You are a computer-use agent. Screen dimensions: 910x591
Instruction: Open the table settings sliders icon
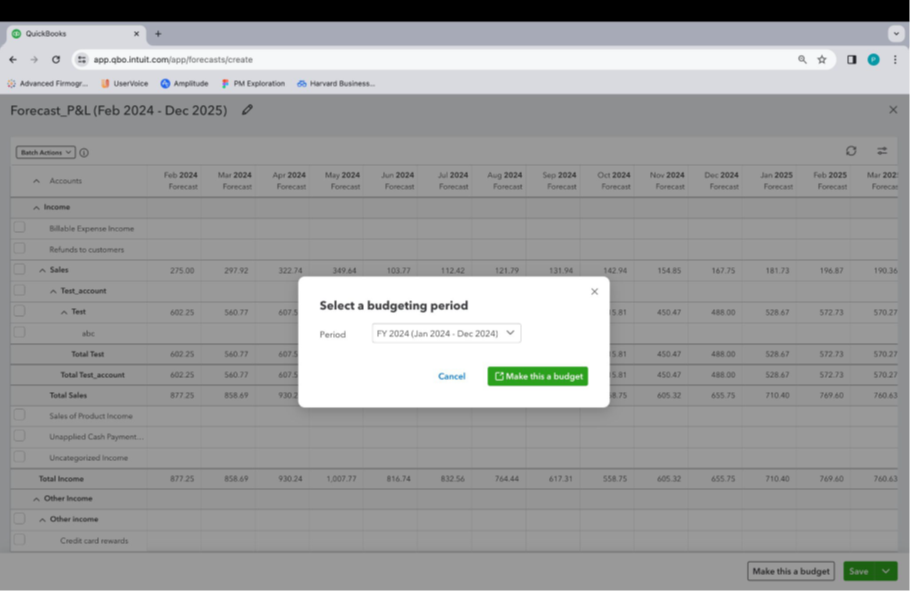(882, 151)
